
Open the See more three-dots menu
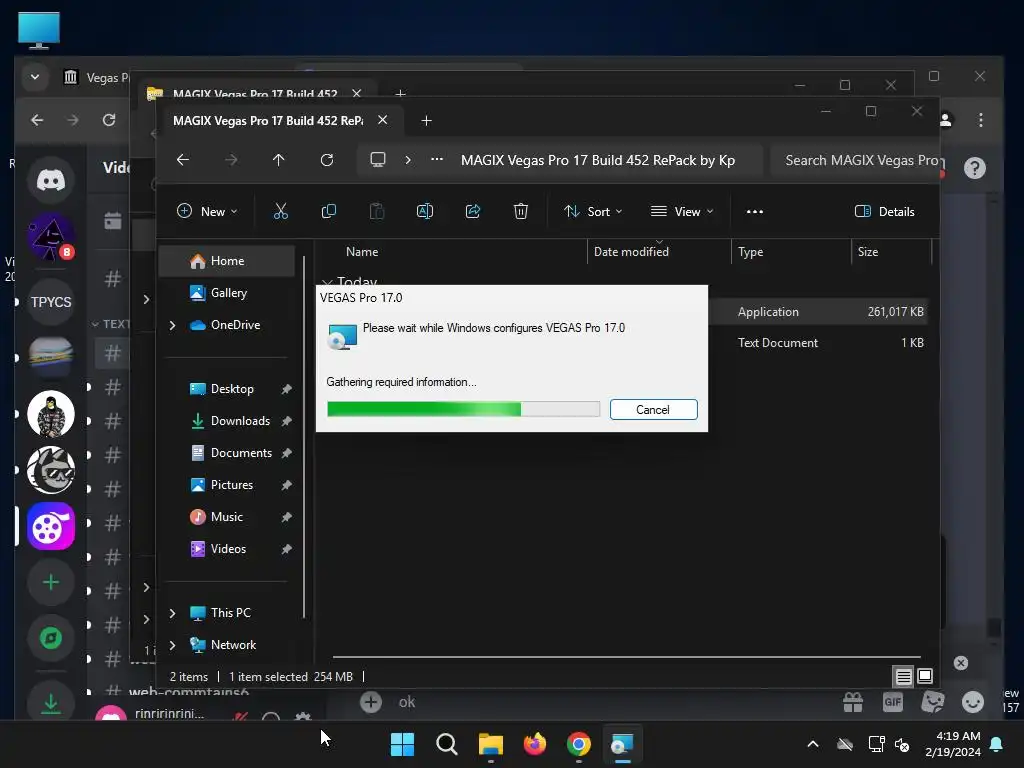pyautogui.click(x=755, y=211)
